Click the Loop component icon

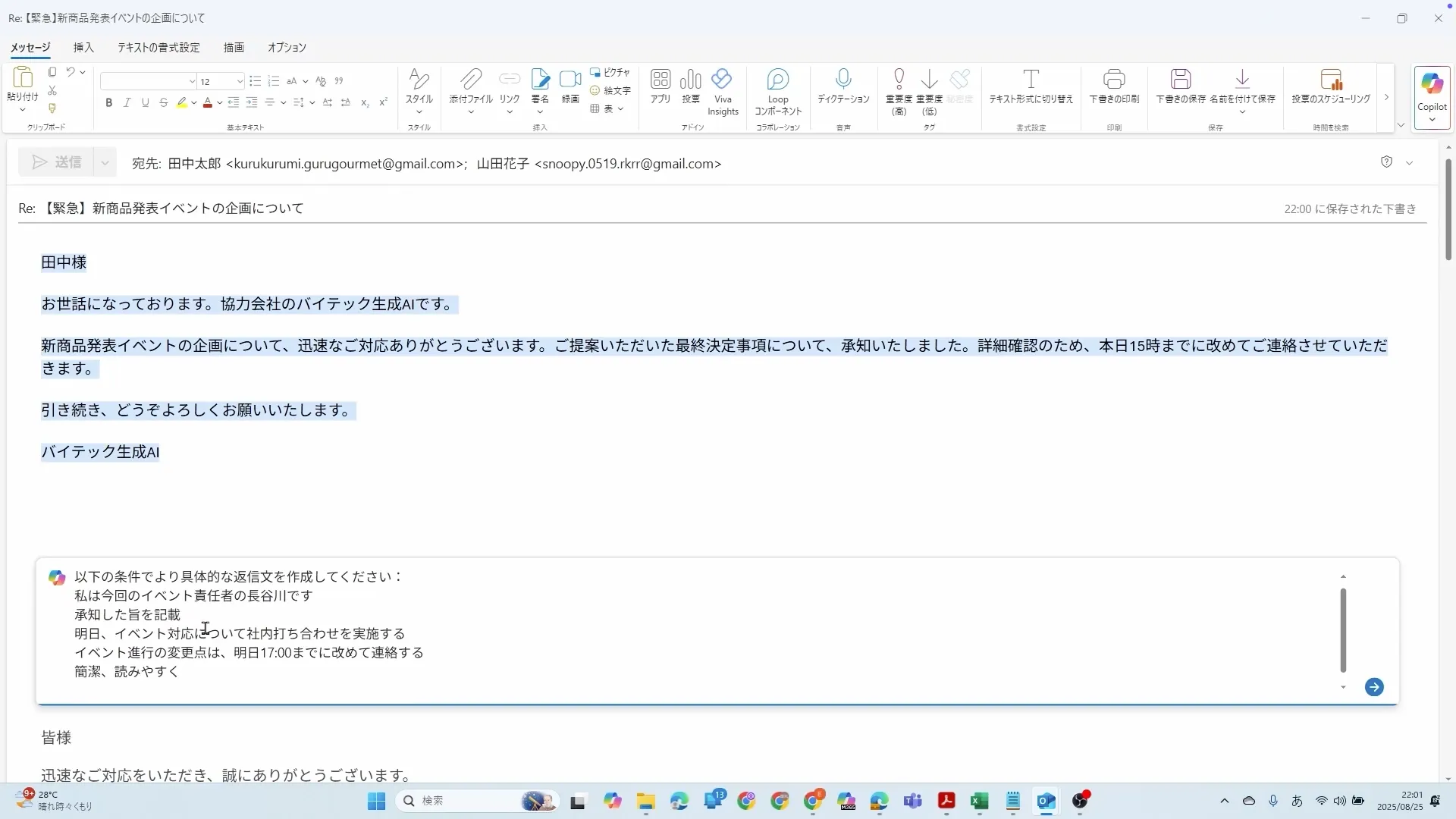point(777,80)
